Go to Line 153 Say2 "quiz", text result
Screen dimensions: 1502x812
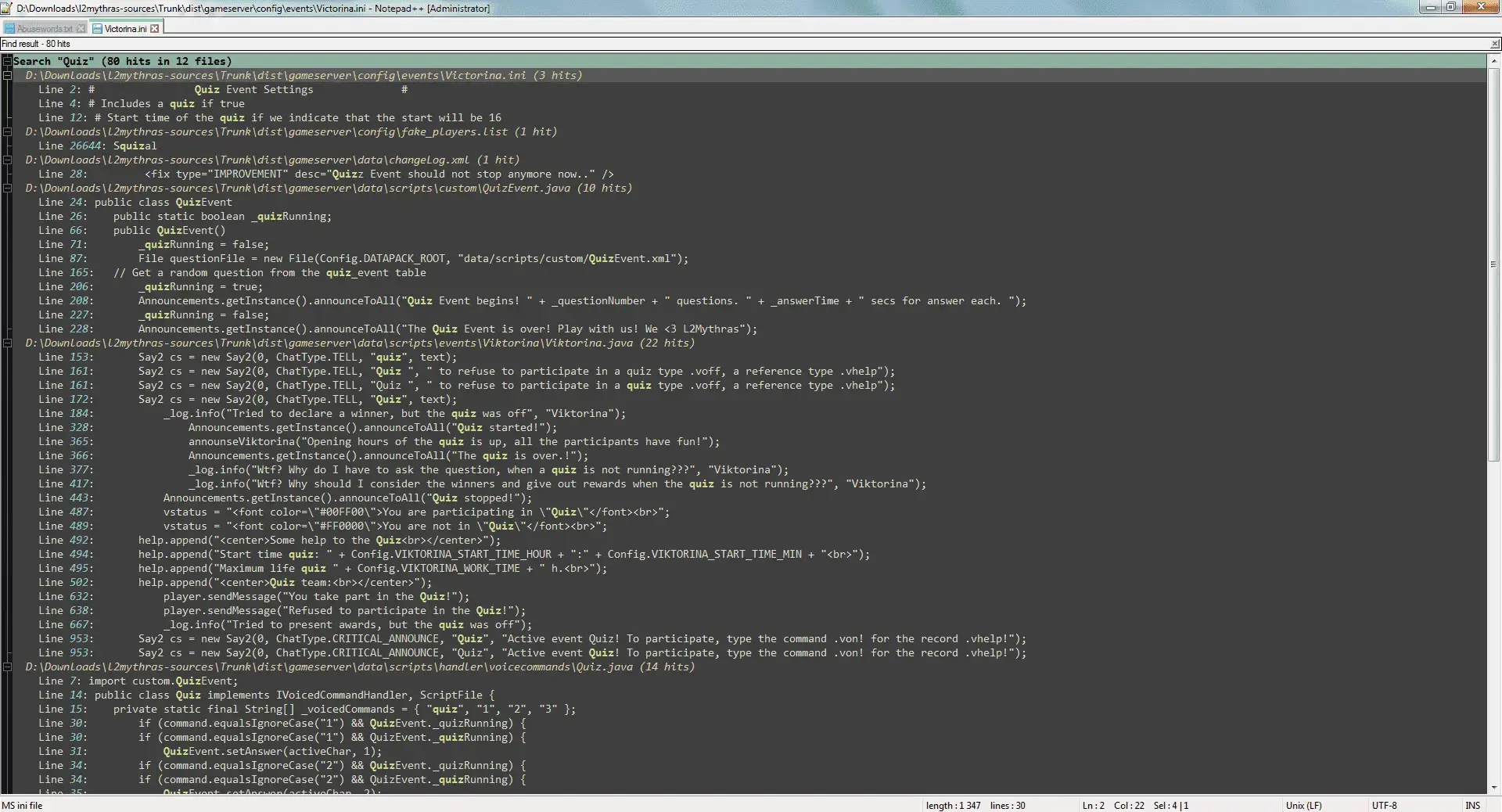tap(248, 357)
